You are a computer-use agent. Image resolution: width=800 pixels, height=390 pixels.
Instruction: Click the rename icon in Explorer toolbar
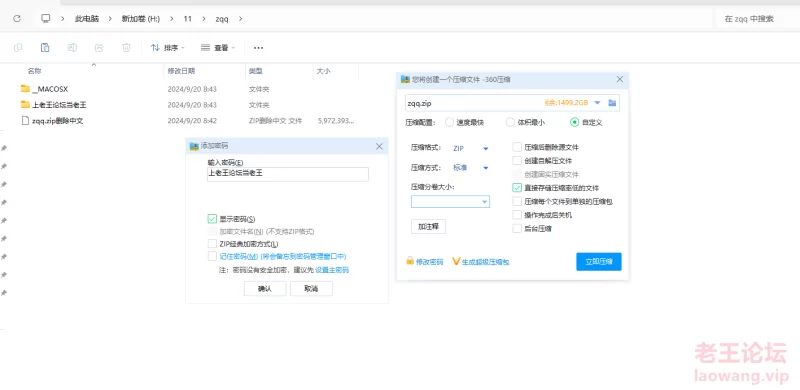pyautogui.click(x=72, y=47)
